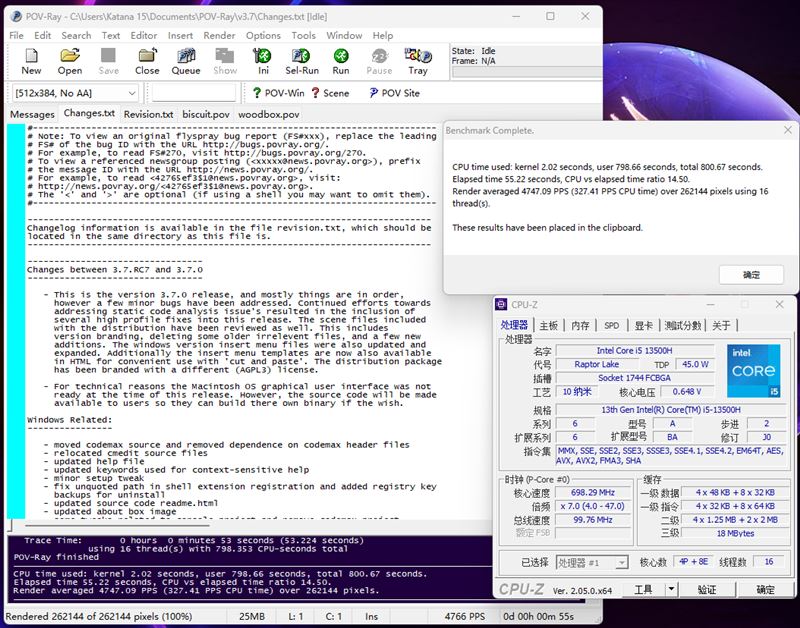Image resolution: width=800 pixels, height=628 pixels.
Task: Switch to CPU-Z 关于 tab
Action: (721, 325)
